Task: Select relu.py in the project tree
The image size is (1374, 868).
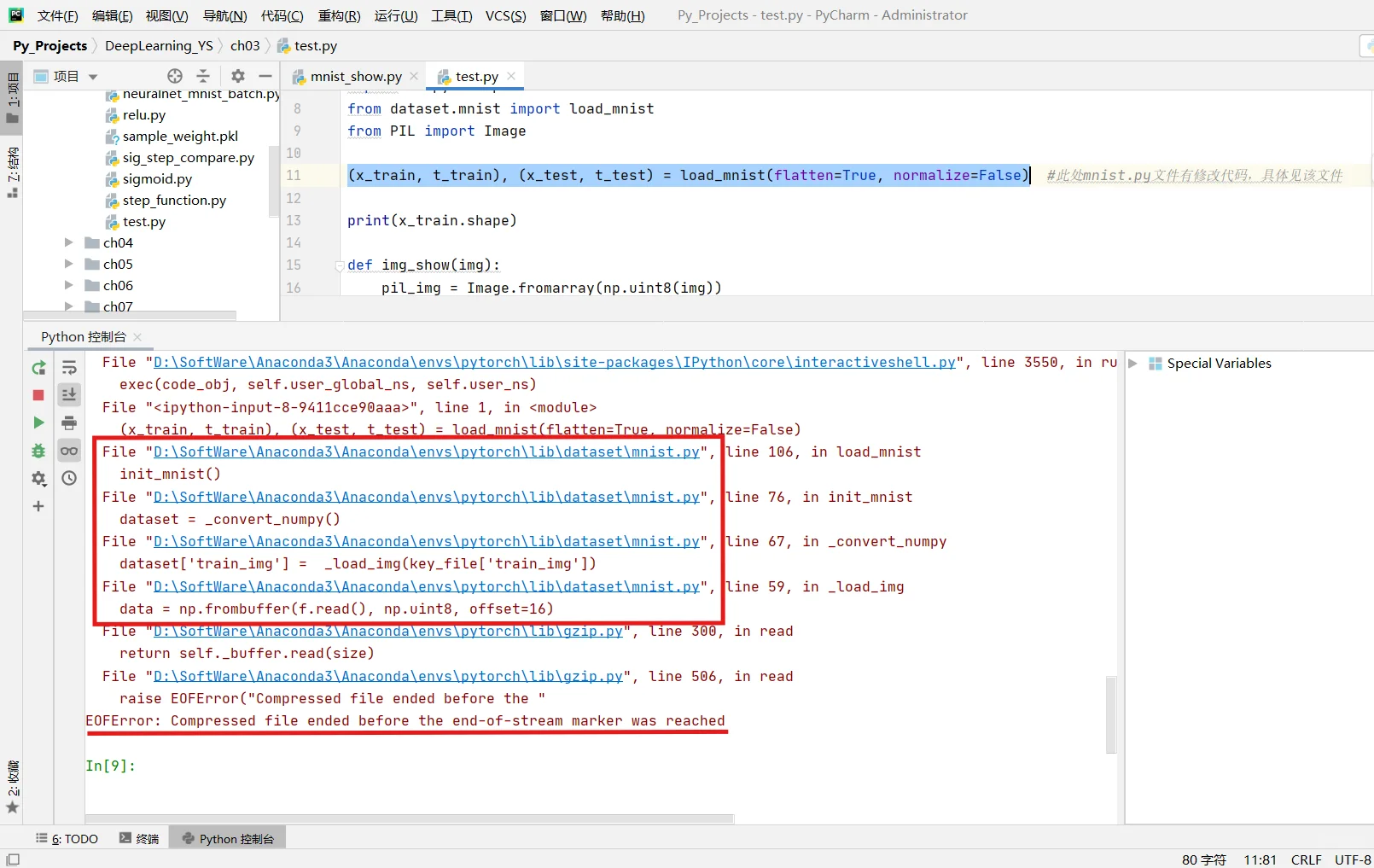Action: click(144, 115)
